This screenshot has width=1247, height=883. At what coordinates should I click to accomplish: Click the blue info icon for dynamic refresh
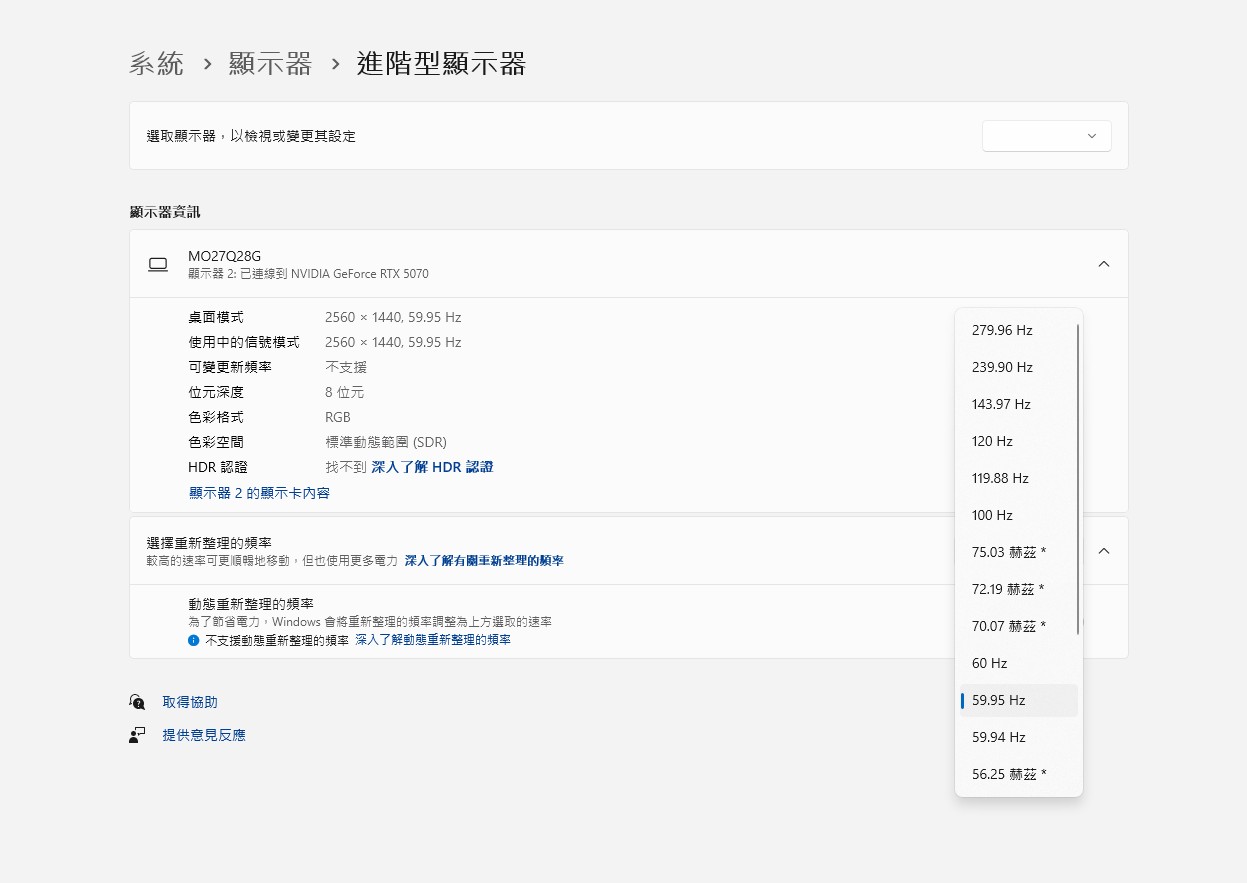point(194,640)
